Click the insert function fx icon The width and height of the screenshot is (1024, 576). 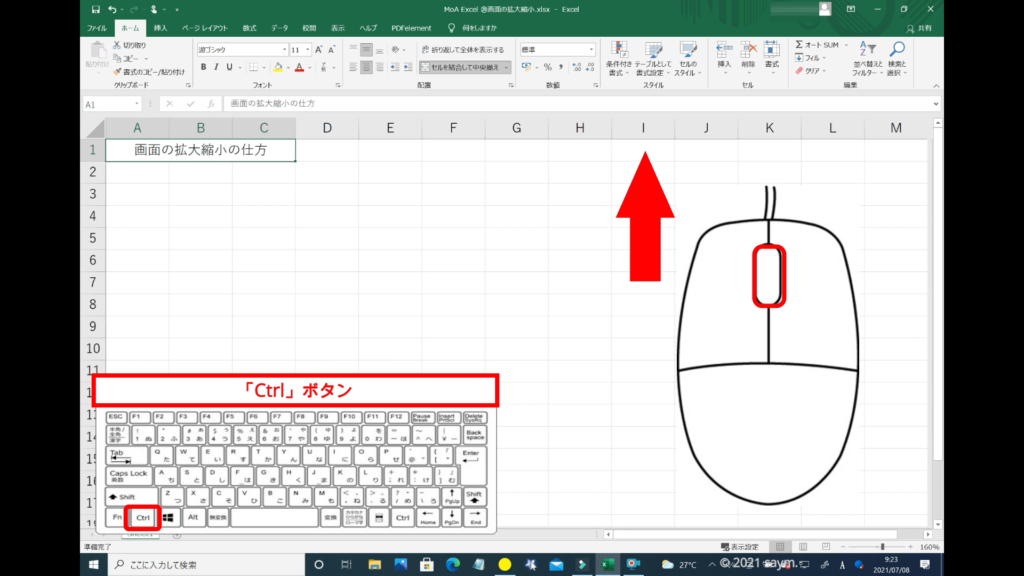[x=211, y=104]
